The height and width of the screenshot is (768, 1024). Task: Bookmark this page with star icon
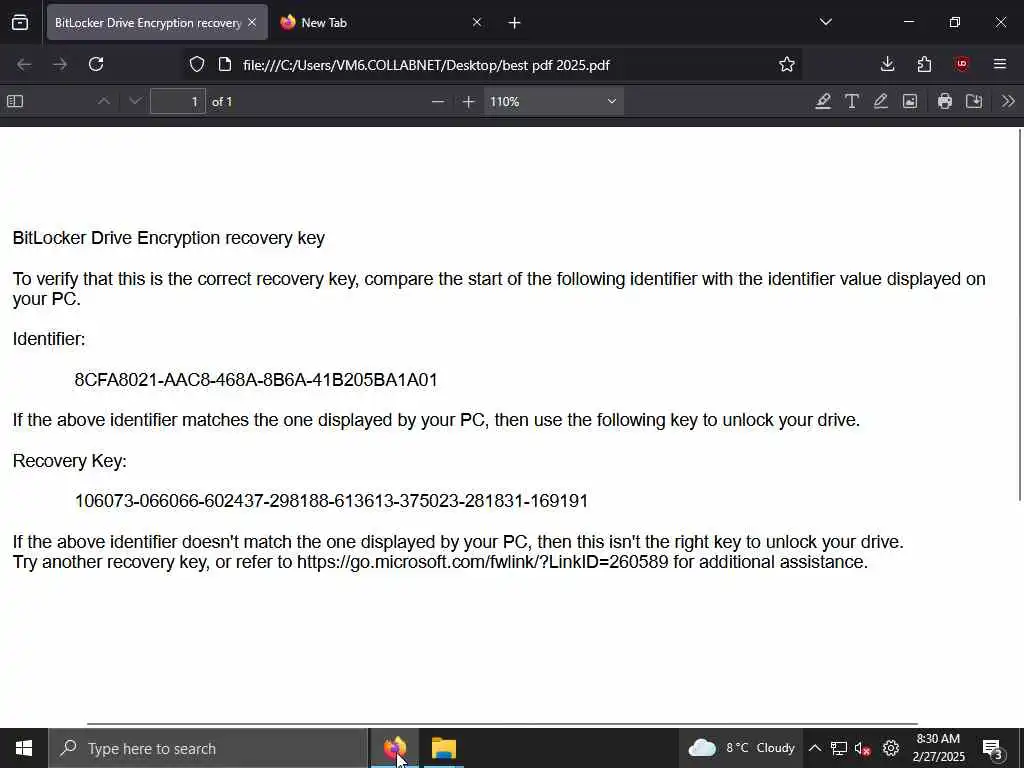tap(787, 64)
